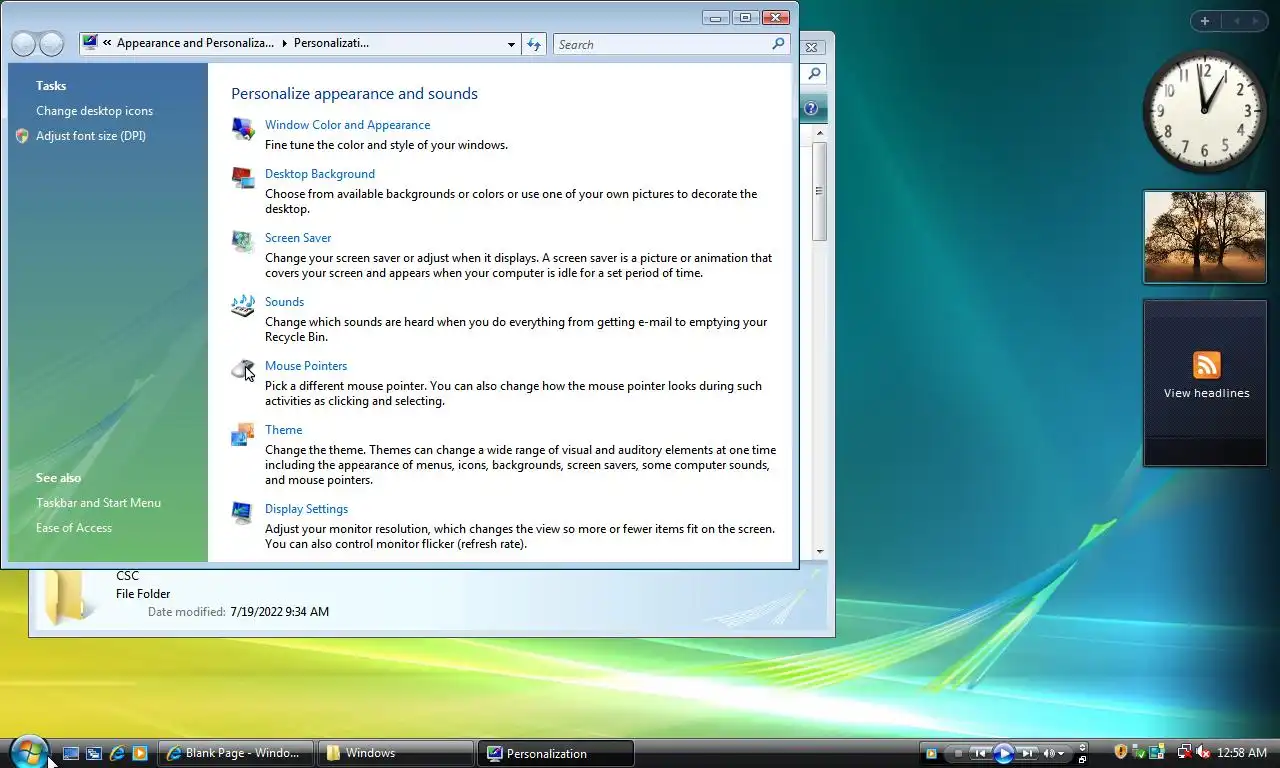Click Change desktop icons in Tasks
The image size is (1280, 768).
click(x=94, y=111)
